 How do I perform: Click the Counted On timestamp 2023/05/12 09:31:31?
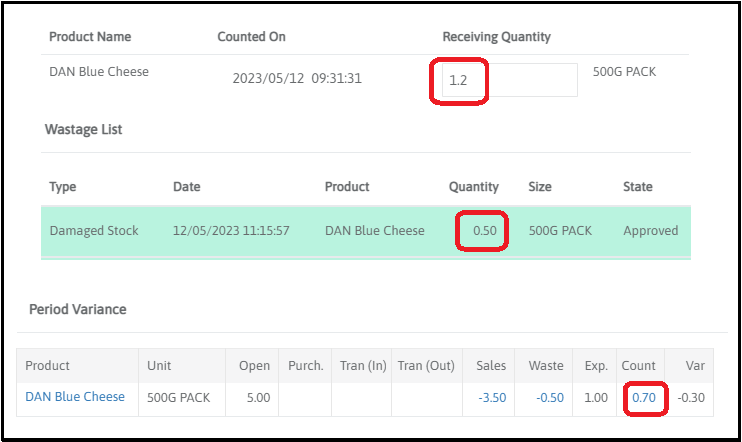[x=297, y=78]
